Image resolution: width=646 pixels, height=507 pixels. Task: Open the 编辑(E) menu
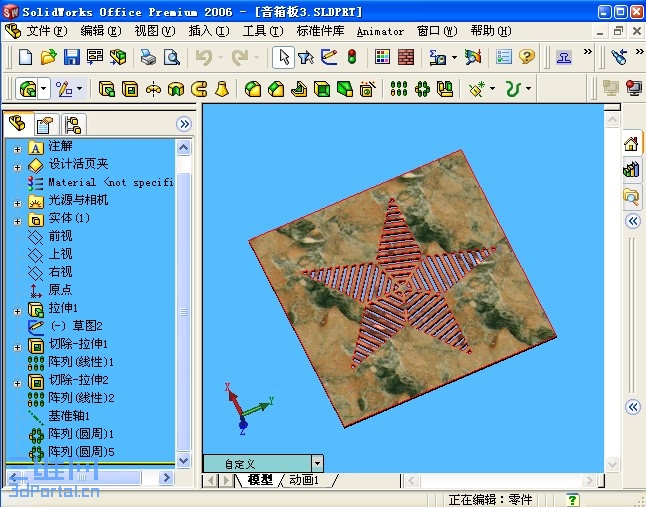[101, 31]
